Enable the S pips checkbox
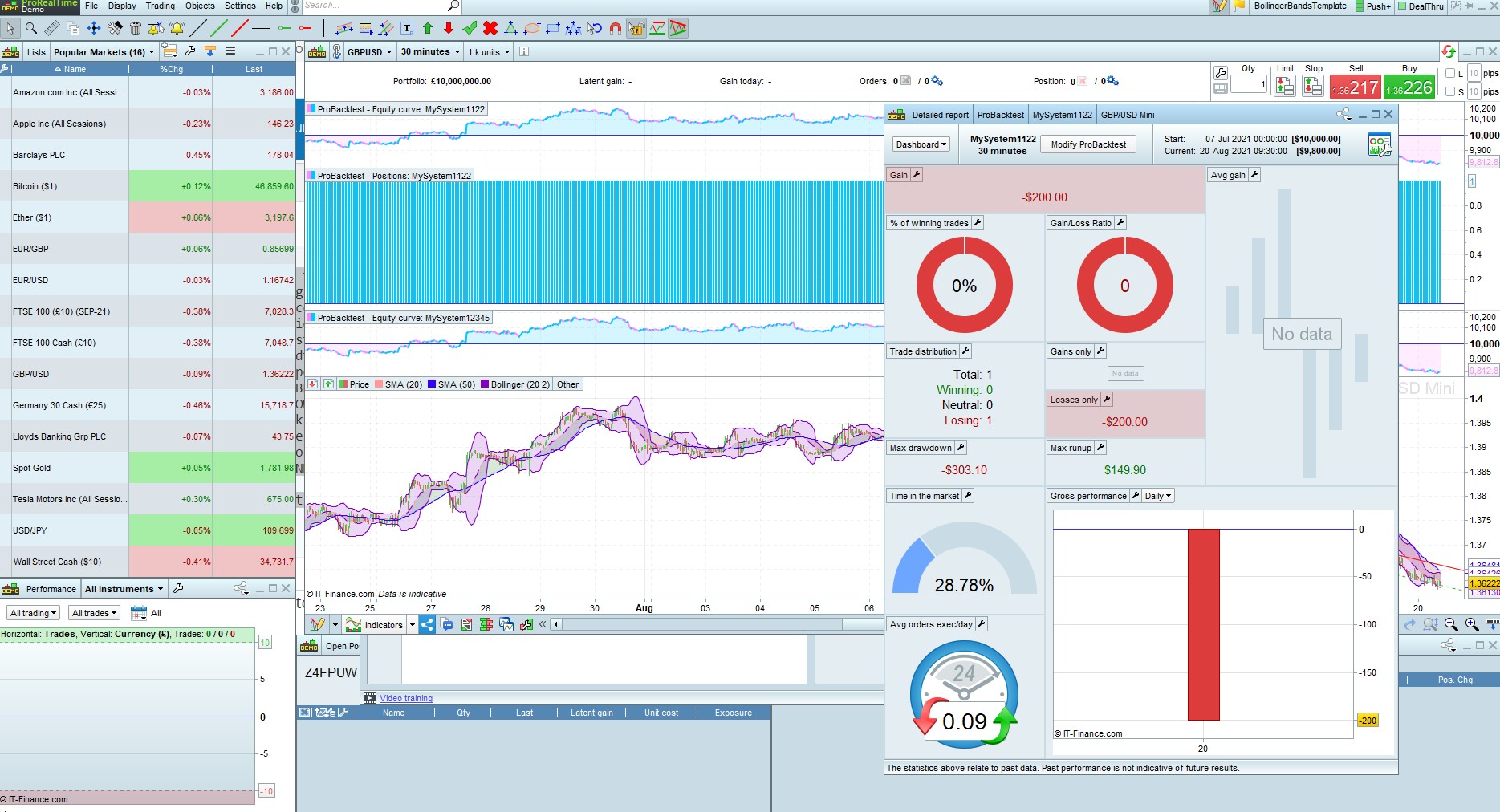Viewport: 1500px width, 812px height. (1450, 92)
